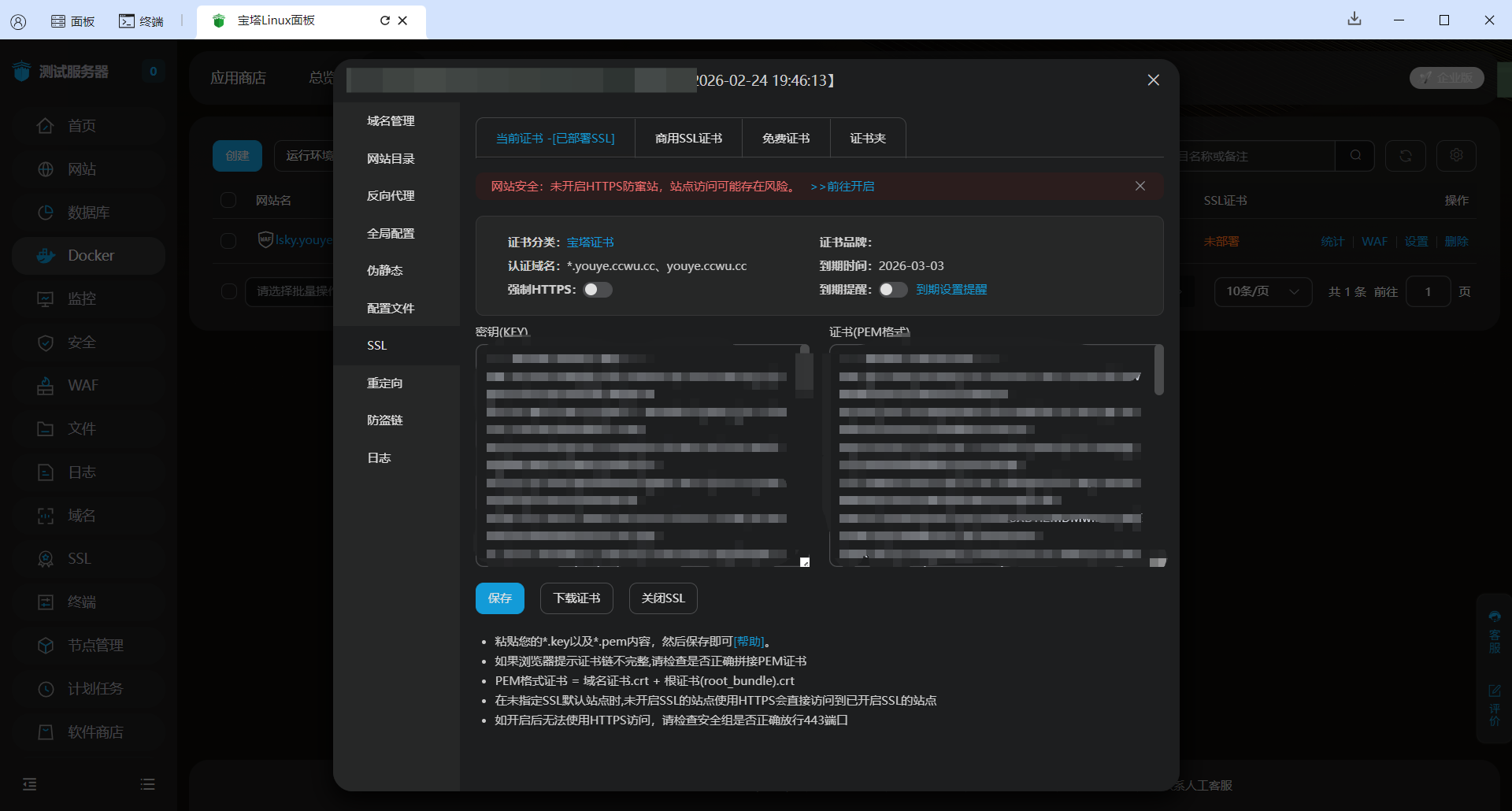Enable the 强制HTTPS toggle

tap(597, 290)
